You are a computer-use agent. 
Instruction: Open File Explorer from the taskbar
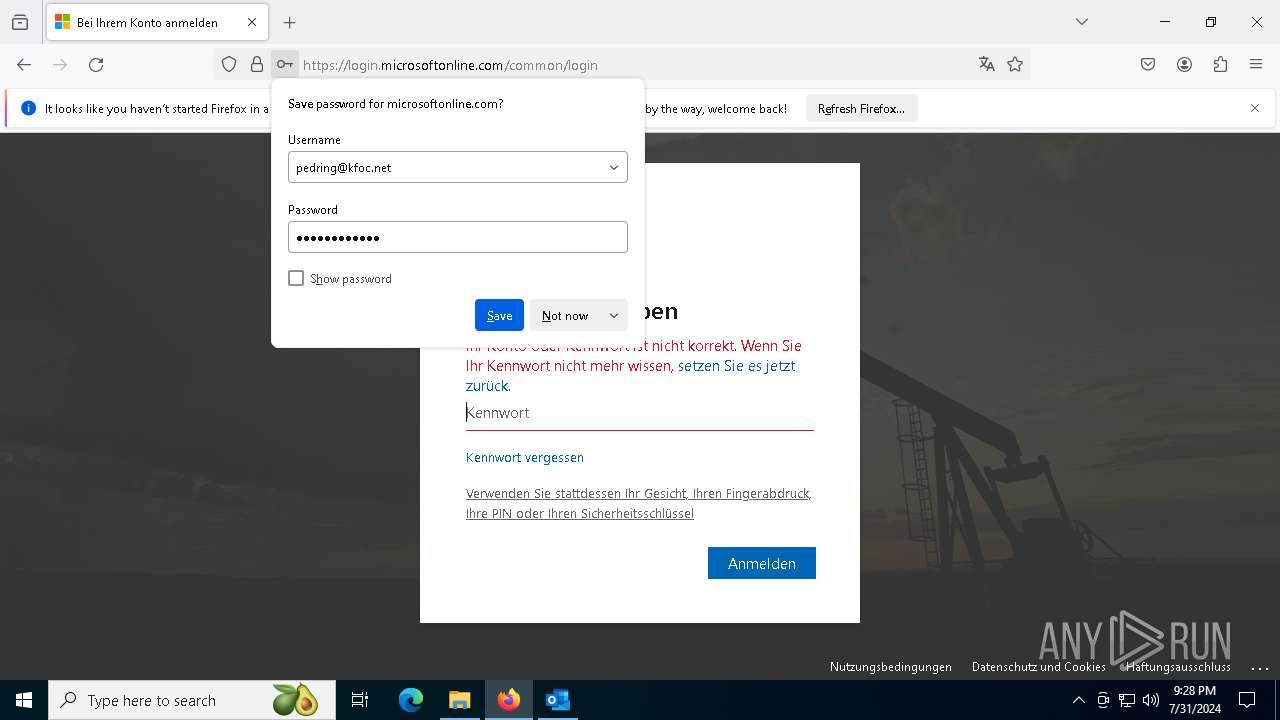[459, 700]
